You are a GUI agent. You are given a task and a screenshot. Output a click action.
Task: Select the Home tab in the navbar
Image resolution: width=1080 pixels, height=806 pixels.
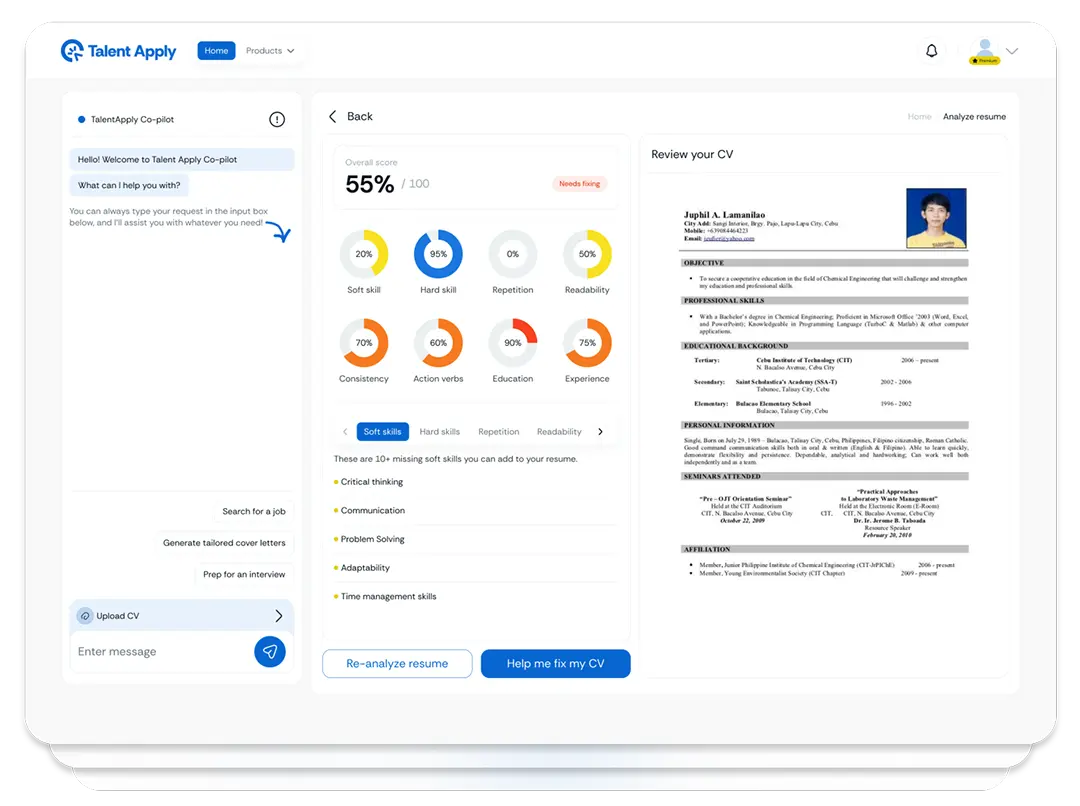pyautogui.click(x=216, y=49)
